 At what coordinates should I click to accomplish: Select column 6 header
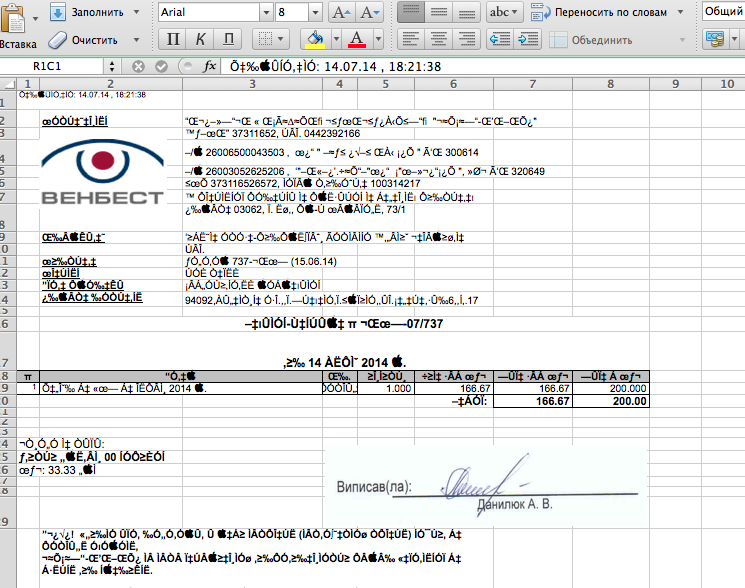coord(454,84)
